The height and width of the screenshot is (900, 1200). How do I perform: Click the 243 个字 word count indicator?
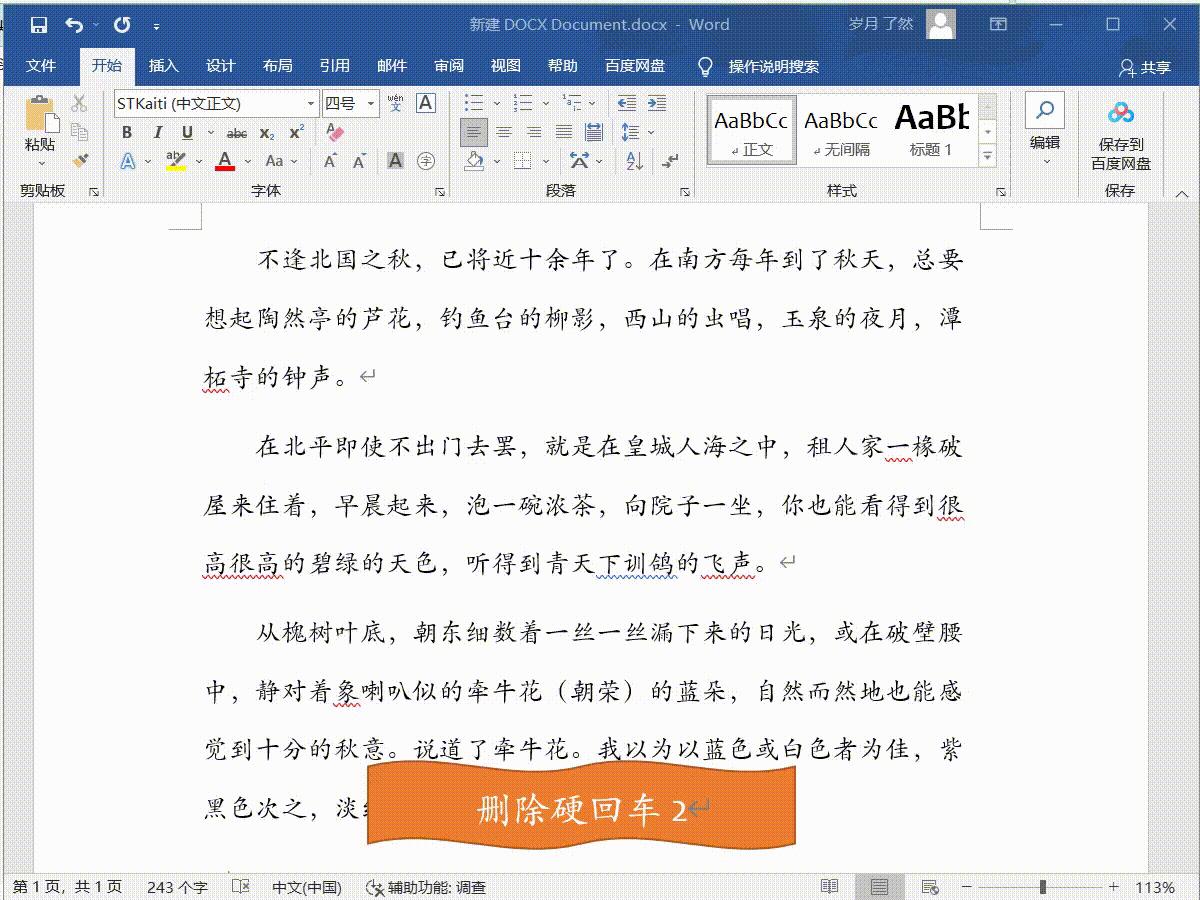[175, 886]
